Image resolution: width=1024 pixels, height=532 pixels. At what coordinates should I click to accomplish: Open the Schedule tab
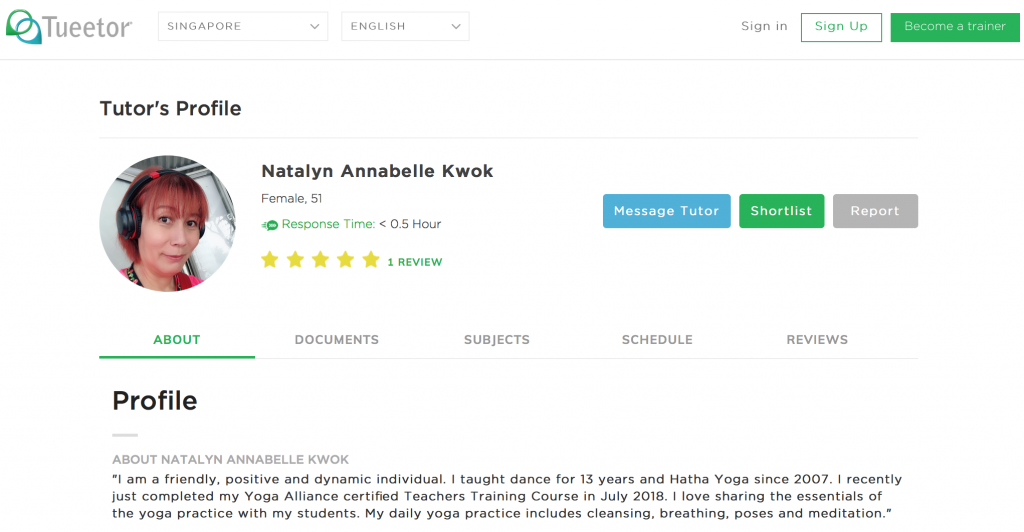click(657, 339)
